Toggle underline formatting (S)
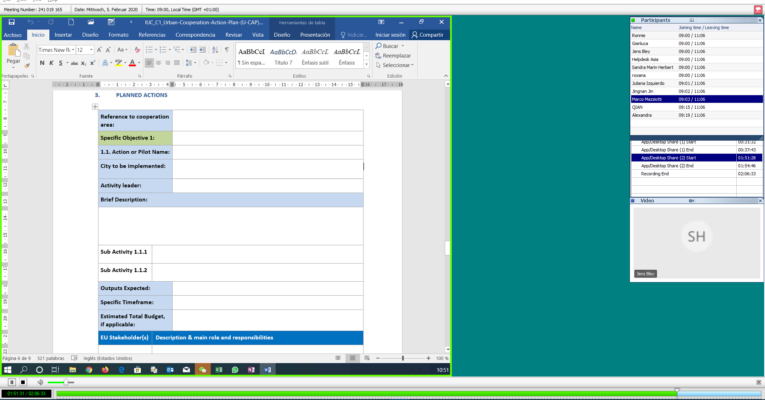The width and height of the screenshot is (765, 400). [x=62, y=63]
